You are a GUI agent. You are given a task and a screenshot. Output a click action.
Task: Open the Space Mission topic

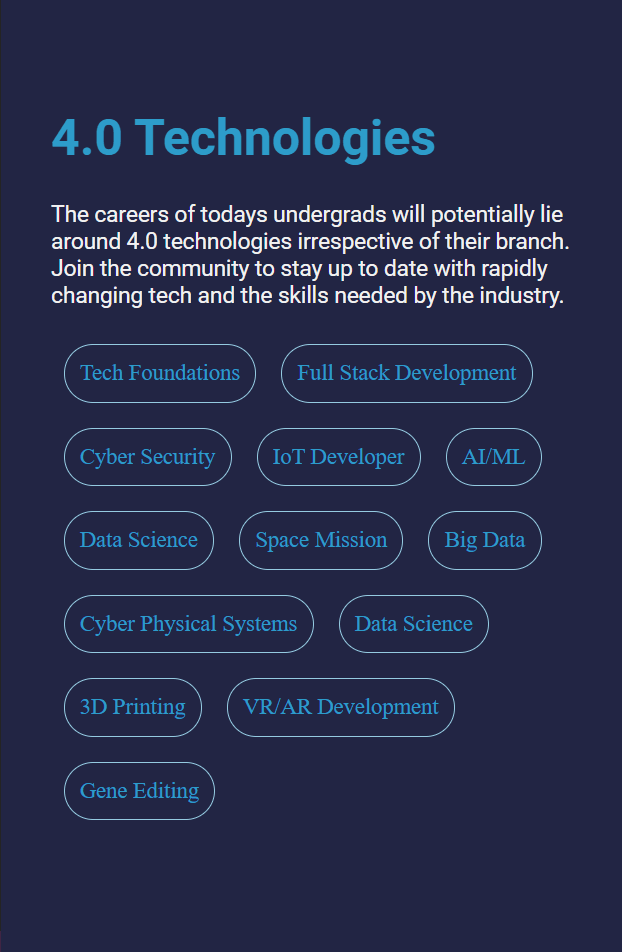321,540
